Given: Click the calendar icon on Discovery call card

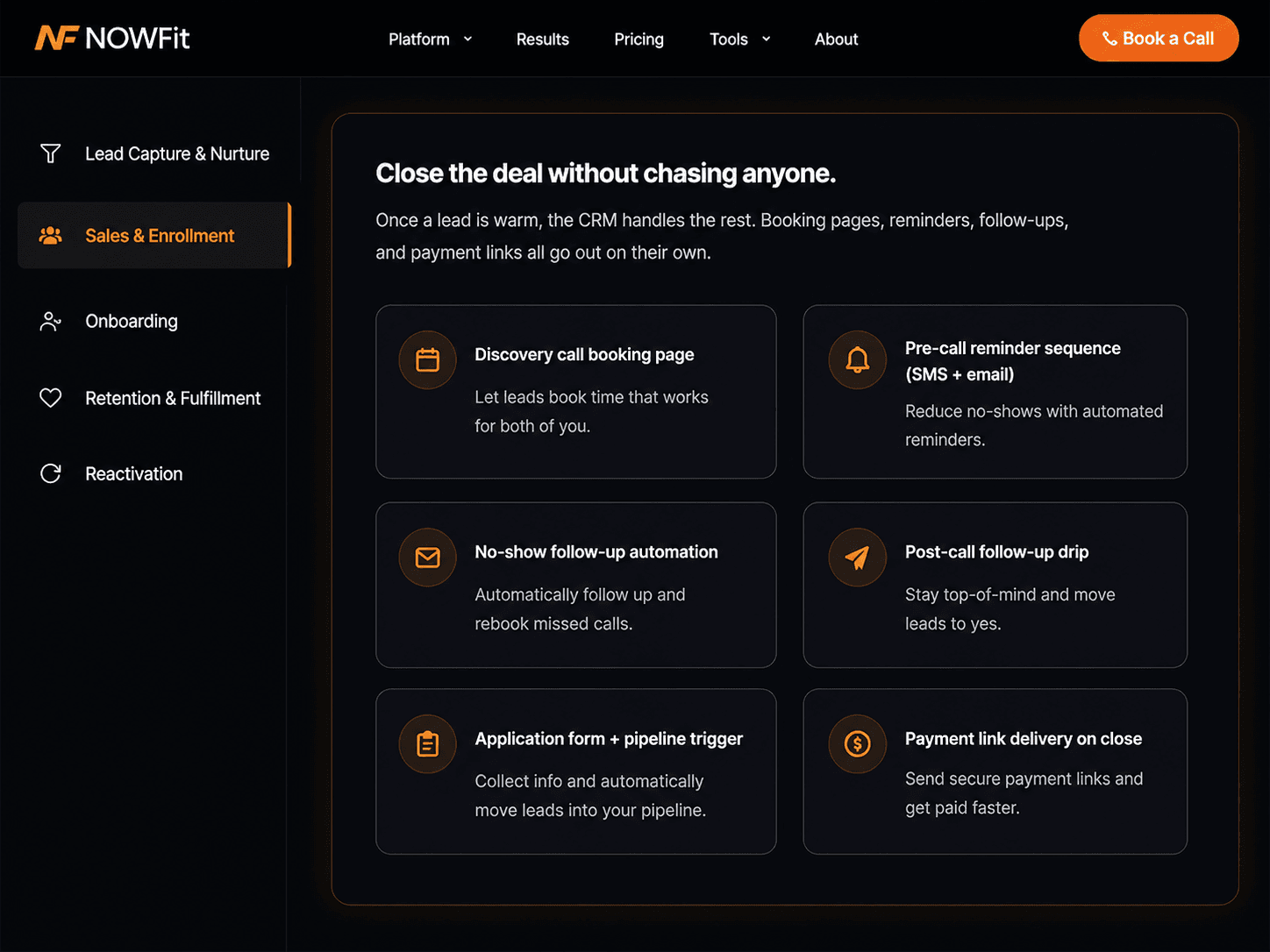Looking at the screenshot, I should pyautogui.click(x=428, y=359).
